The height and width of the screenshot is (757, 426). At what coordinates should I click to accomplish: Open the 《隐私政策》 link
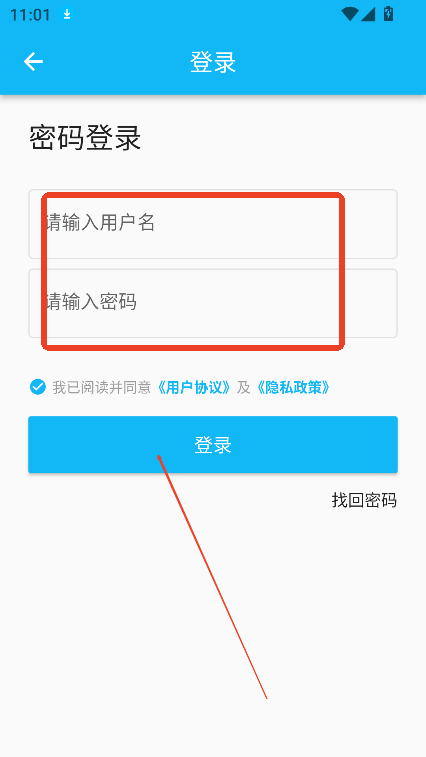click(x=293, y=387)
